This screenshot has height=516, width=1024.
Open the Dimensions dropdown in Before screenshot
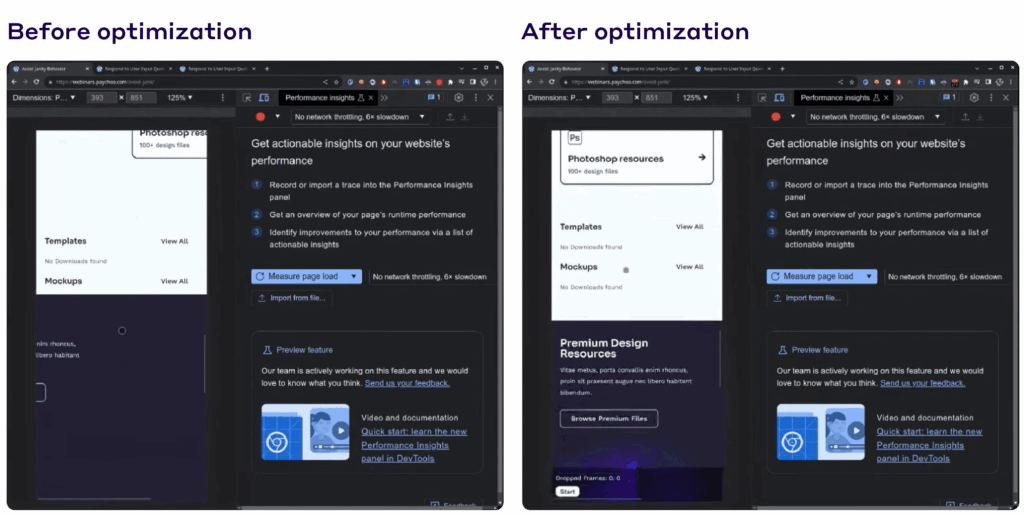pyautogui.click(x=44, y=97)
